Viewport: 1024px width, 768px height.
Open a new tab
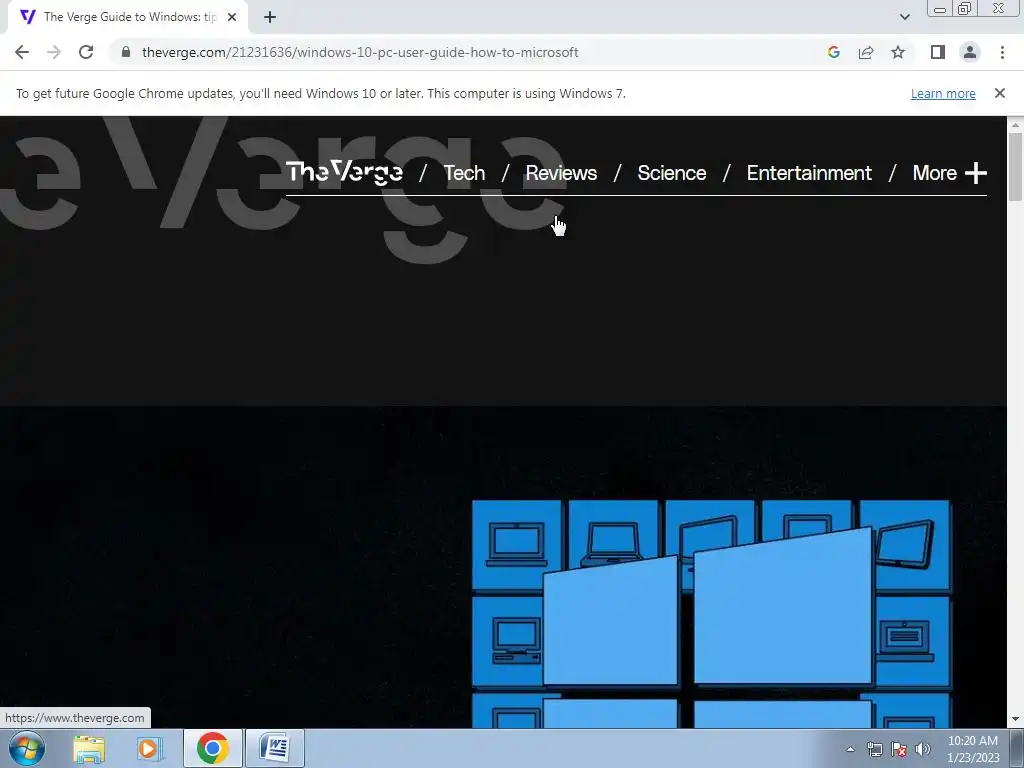tap(270, 17)
